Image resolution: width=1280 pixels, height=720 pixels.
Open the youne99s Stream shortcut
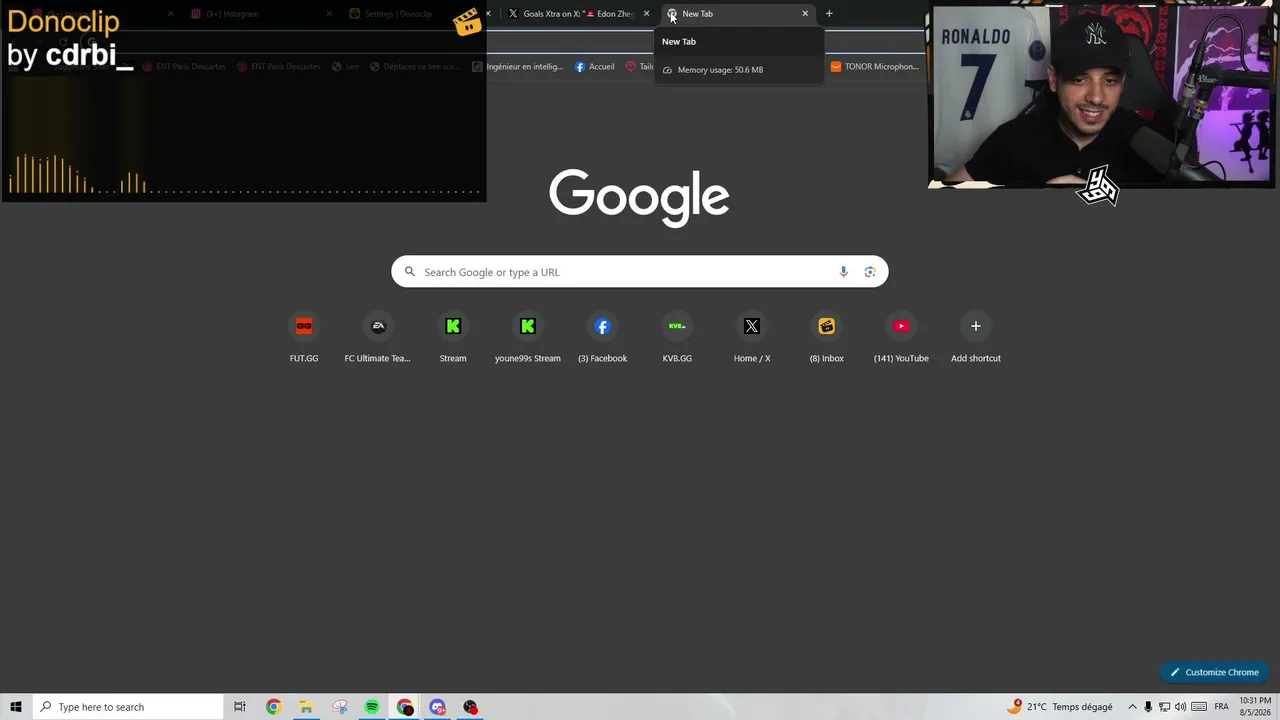528,338
